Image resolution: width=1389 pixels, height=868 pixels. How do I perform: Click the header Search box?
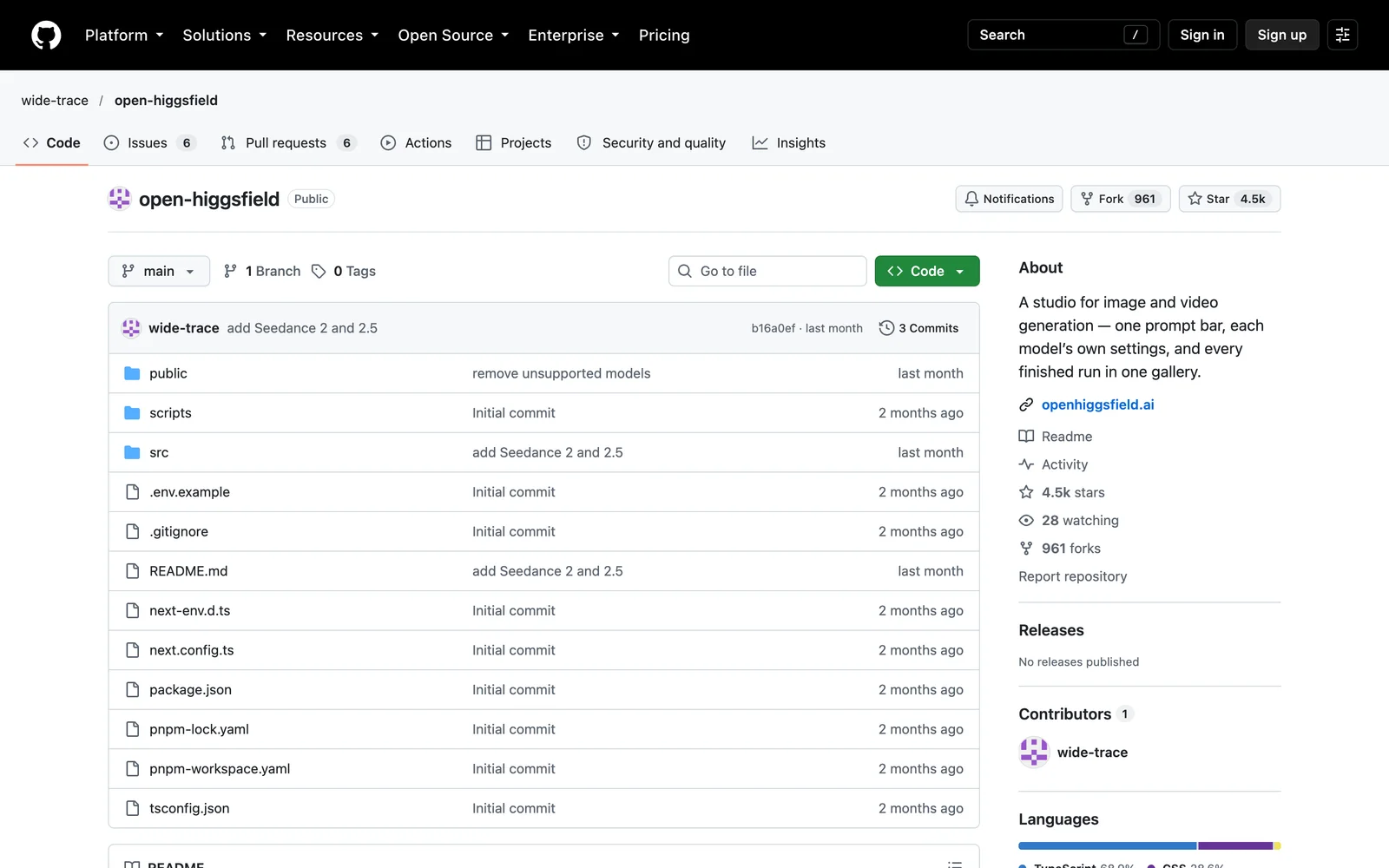(1063, 35)
